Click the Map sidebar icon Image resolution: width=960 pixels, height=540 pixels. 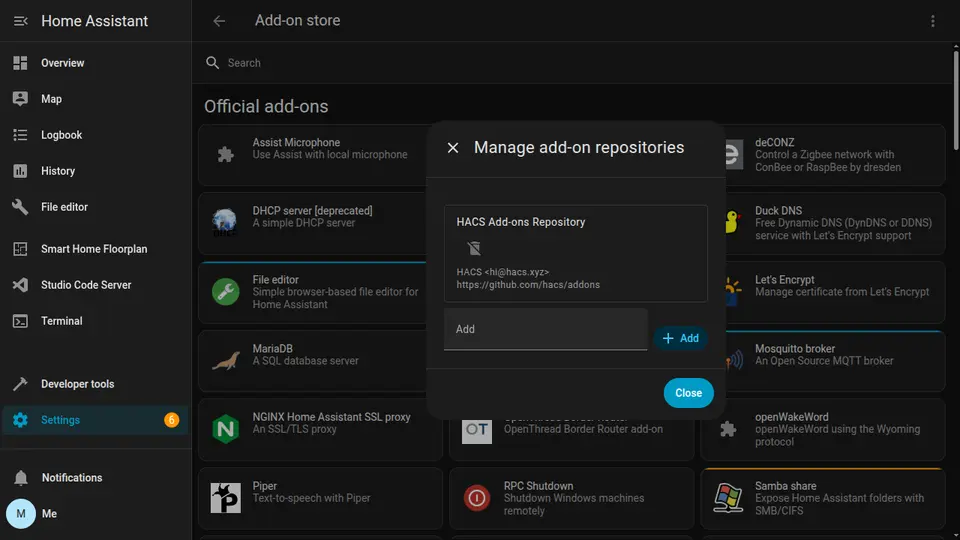pyautogui.click(x=20, y=99)
